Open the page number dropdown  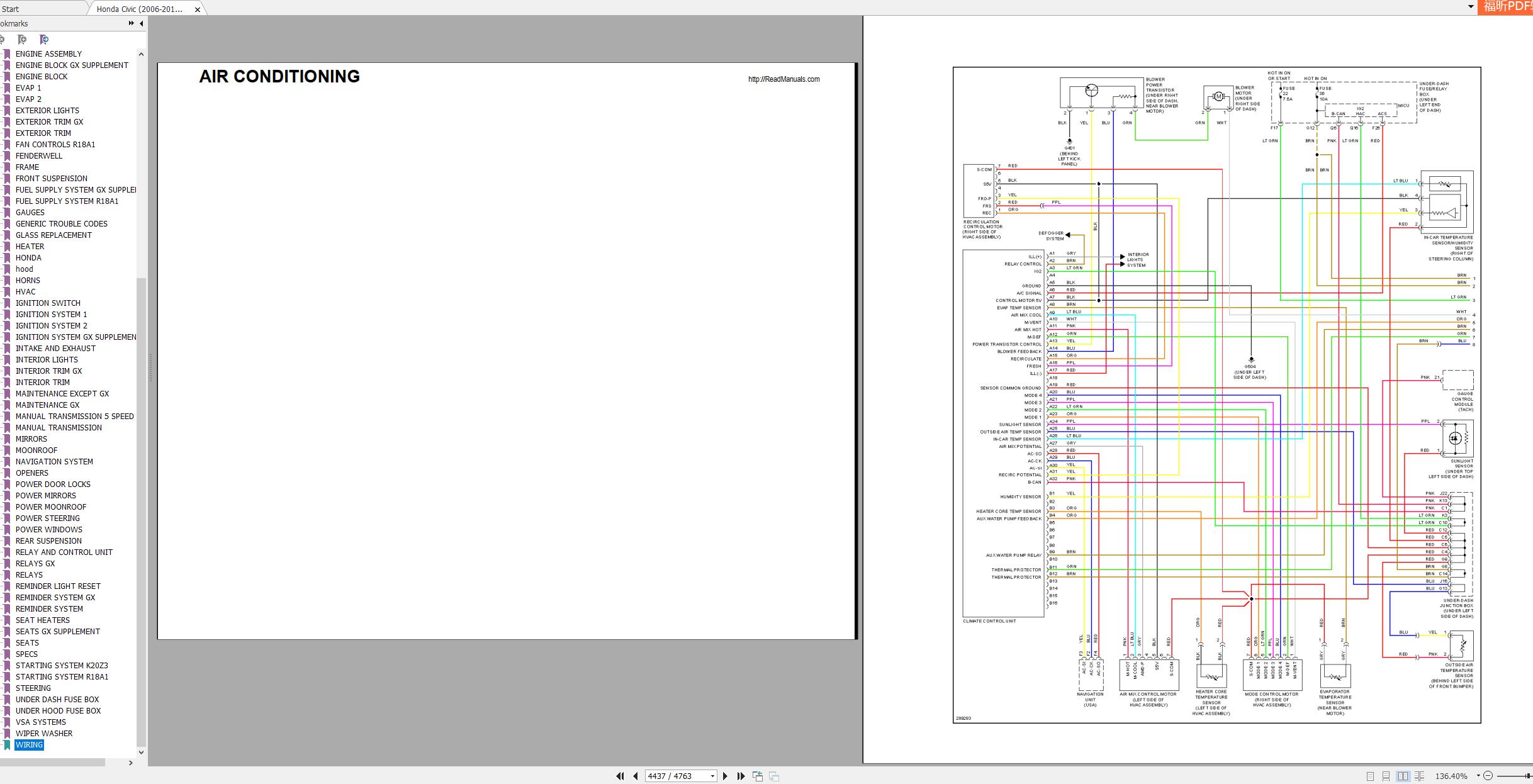point(712,776)
